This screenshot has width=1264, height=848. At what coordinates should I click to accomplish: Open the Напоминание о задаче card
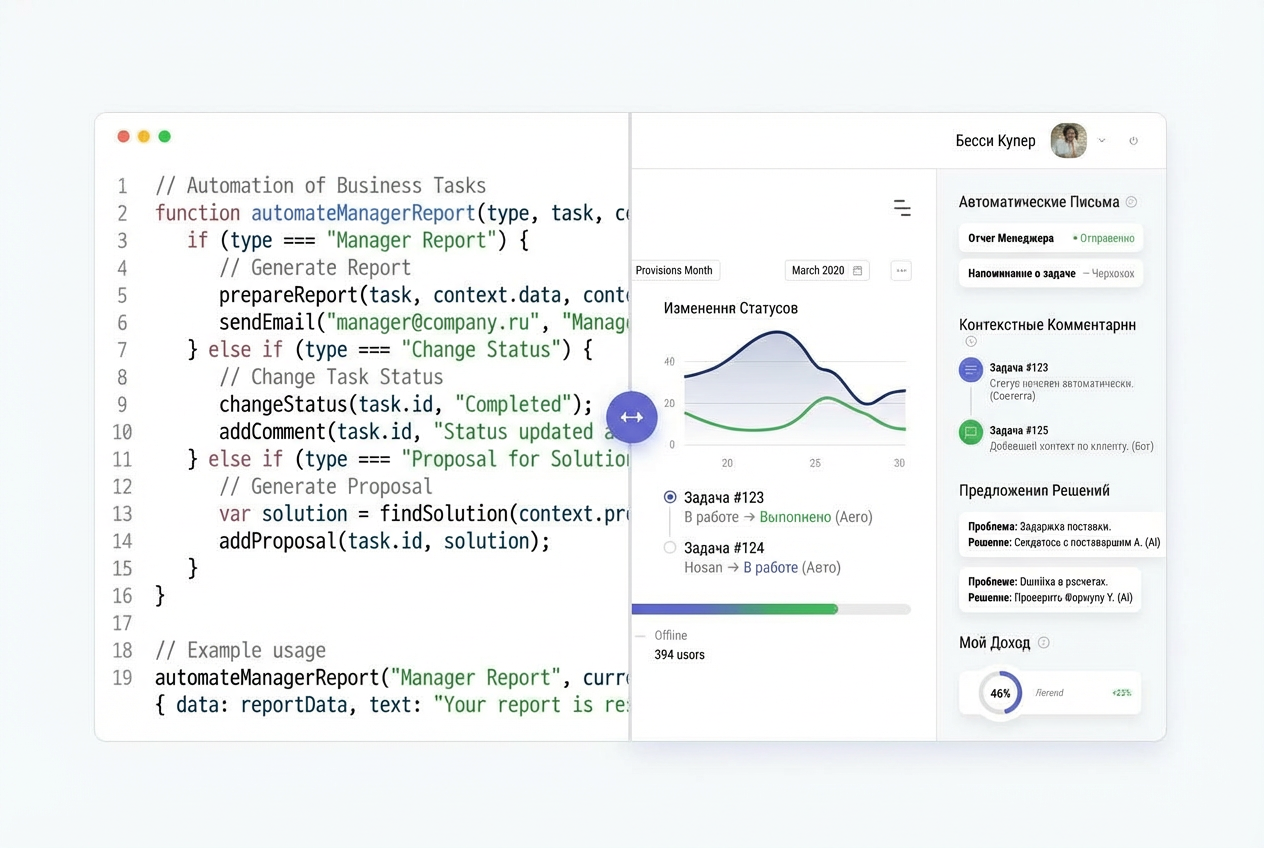[x=1050, y=273]
